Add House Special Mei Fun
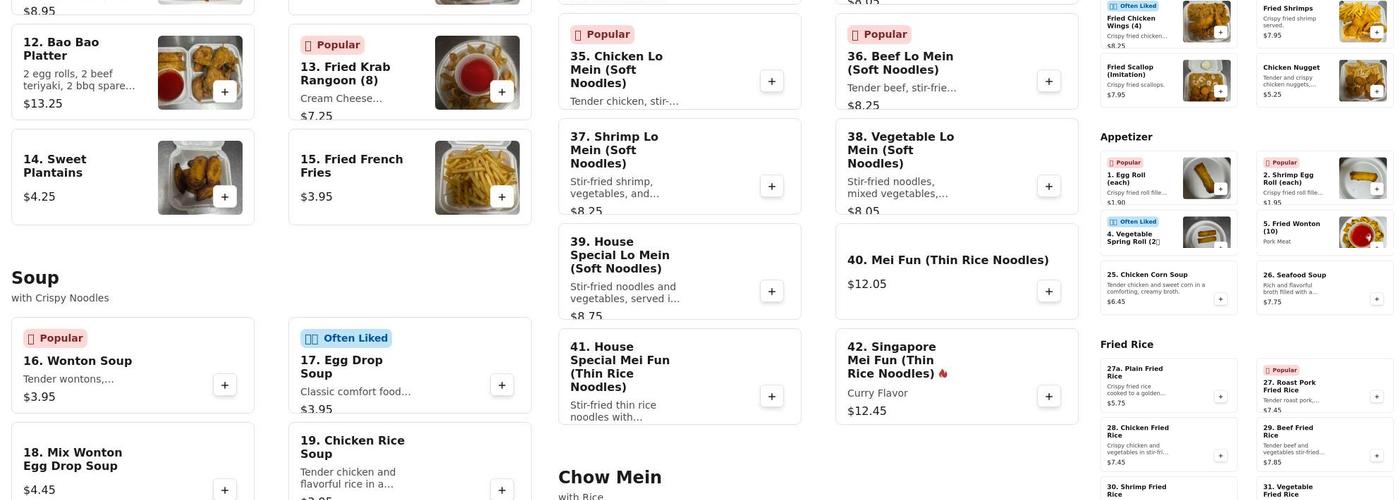The width and height of the screenshot is (1400, 500). coord(771,396)
